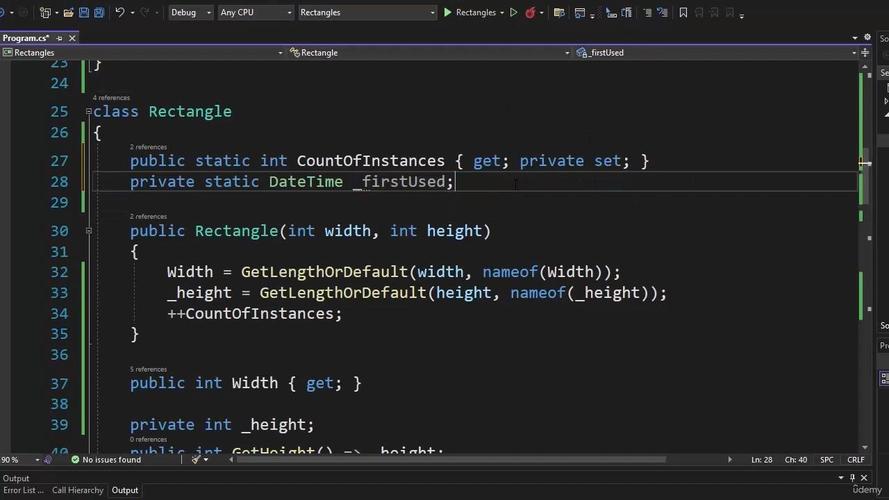
Task: Click the two-column layout toolbar icon
Action: [x=626, y=12]
